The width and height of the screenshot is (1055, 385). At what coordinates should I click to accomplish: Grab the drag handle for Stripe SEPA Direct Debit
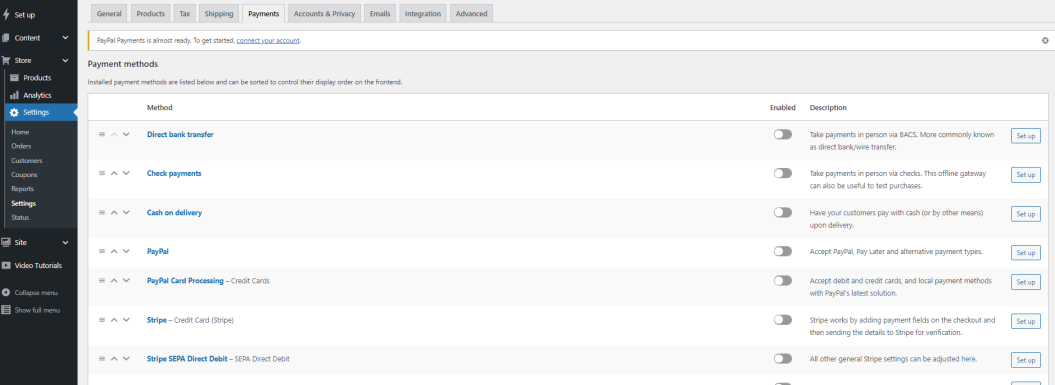click(x=102, y=359)
